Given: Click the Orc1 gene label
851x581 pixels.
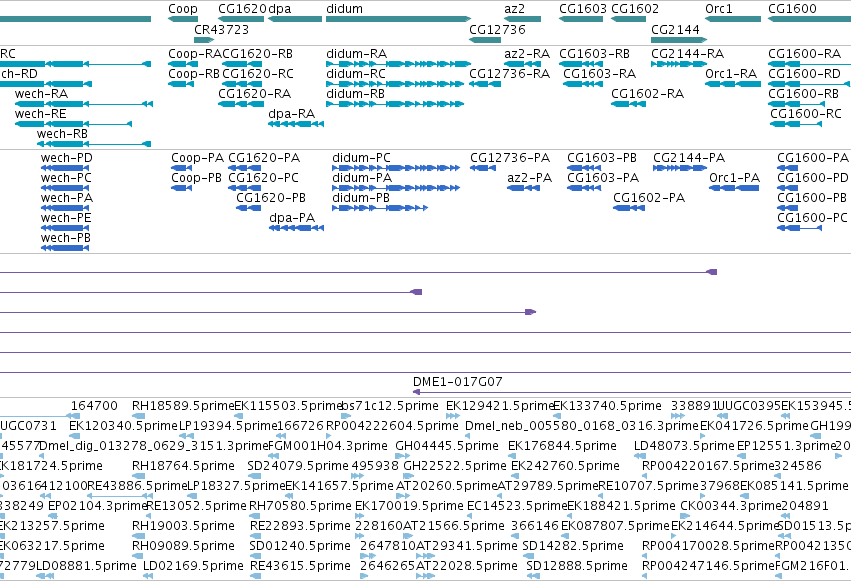Looking at the screenshot, I should [x=719, y=9].
